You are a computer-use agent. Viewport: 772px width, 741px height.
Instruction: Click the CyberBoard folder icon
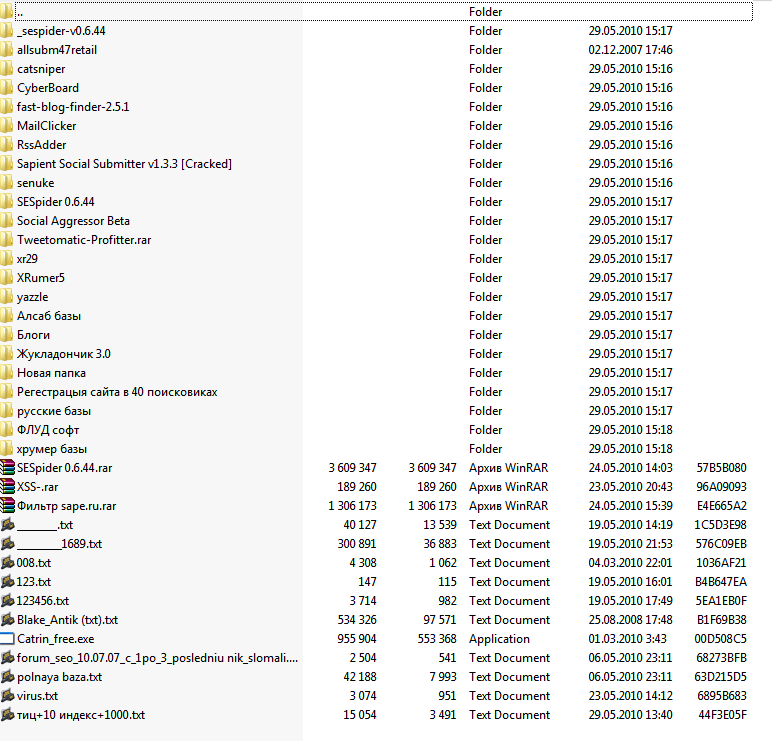tap(6, 88)
